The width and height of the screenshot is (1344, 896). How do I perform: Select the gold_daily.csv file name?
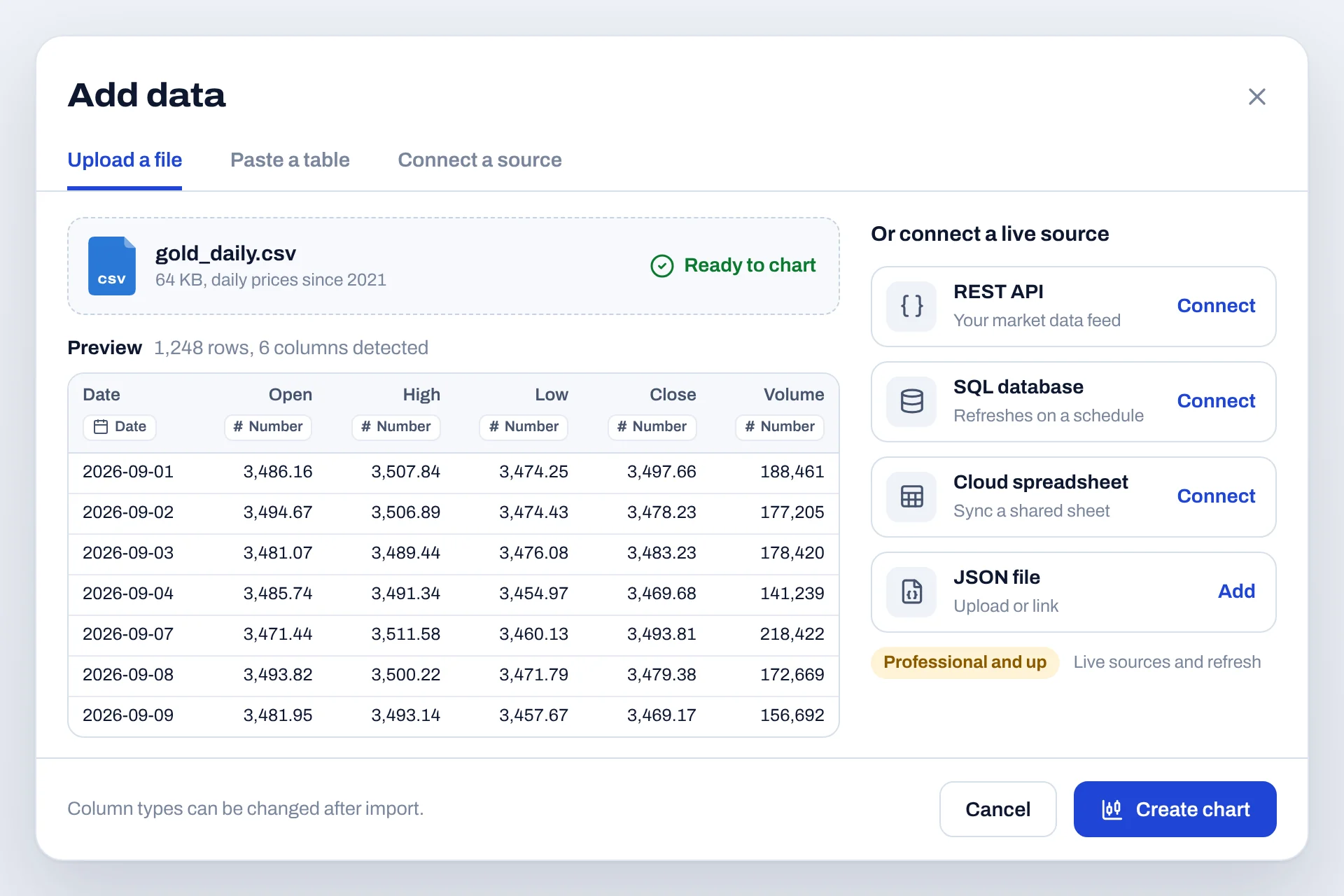[225, 253]
